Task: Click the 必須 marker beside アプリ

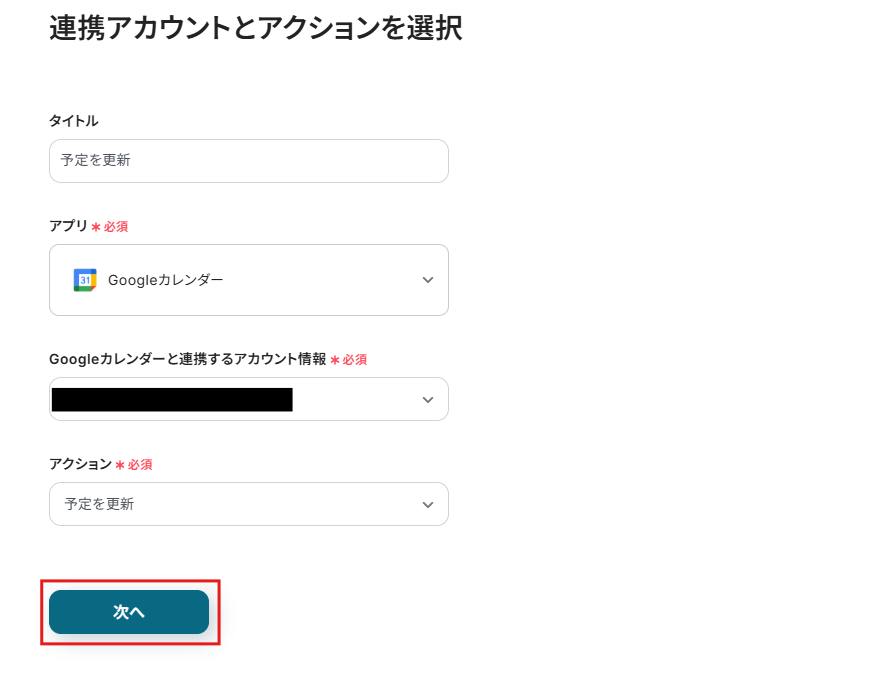Action: (116, 227)
